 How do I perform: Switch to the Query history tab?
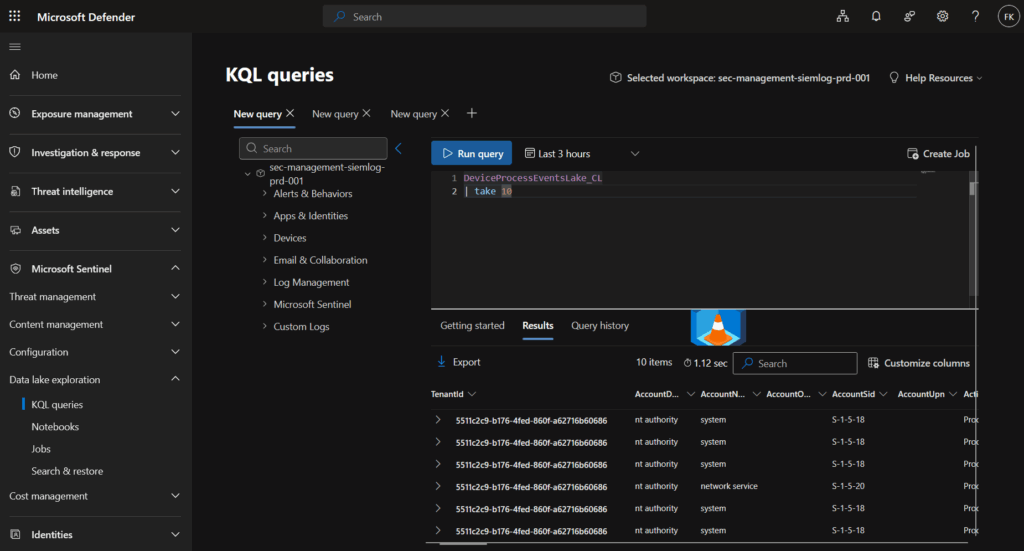(600, 325)
